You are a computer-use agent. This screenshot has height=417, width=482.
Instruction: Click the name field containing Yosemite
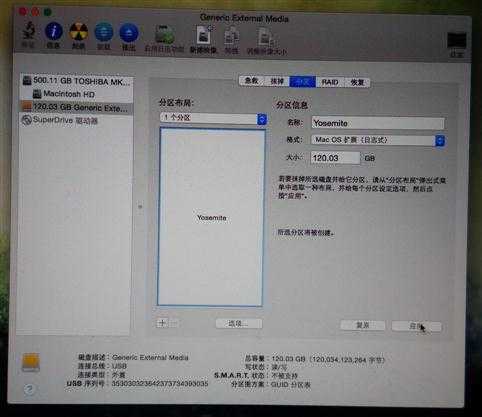pyautogui.click(x=378, y=123)
